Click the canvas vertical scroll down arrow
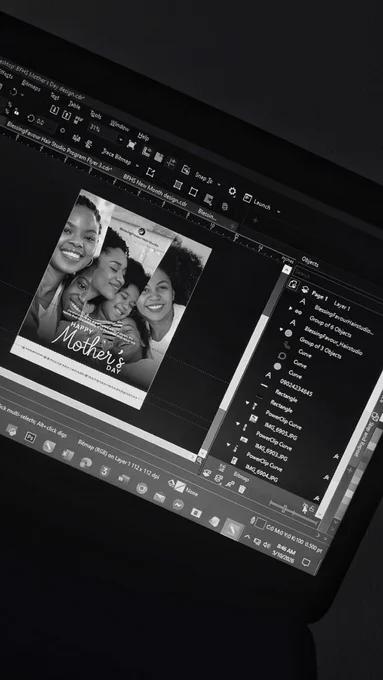Viewport: 383px width, 680px height. coord(202,452)
